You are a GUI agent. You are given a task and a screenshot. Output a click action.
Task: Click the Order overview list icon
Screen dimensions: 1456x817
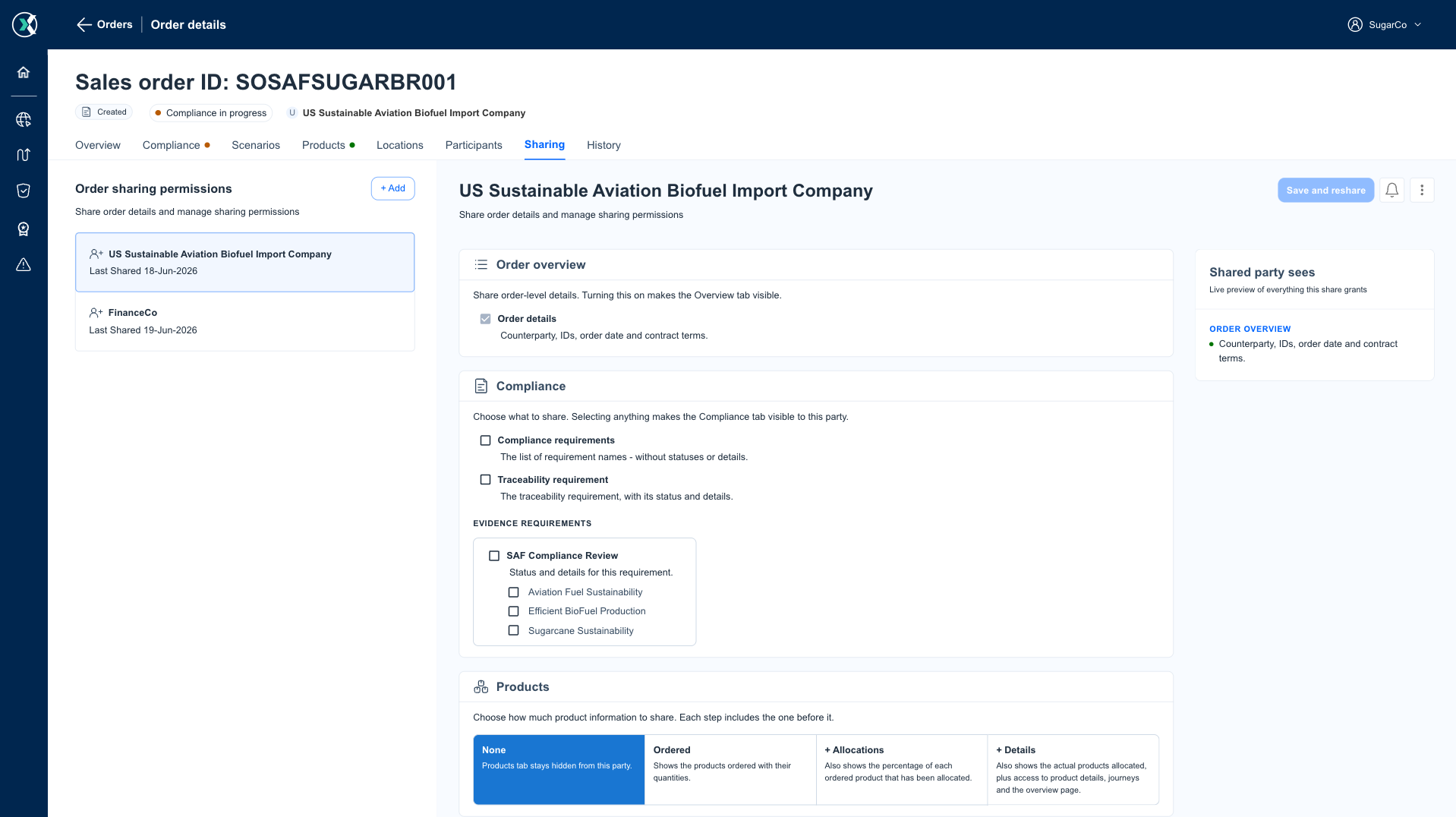pyautogui.click(x=481, y=265)
